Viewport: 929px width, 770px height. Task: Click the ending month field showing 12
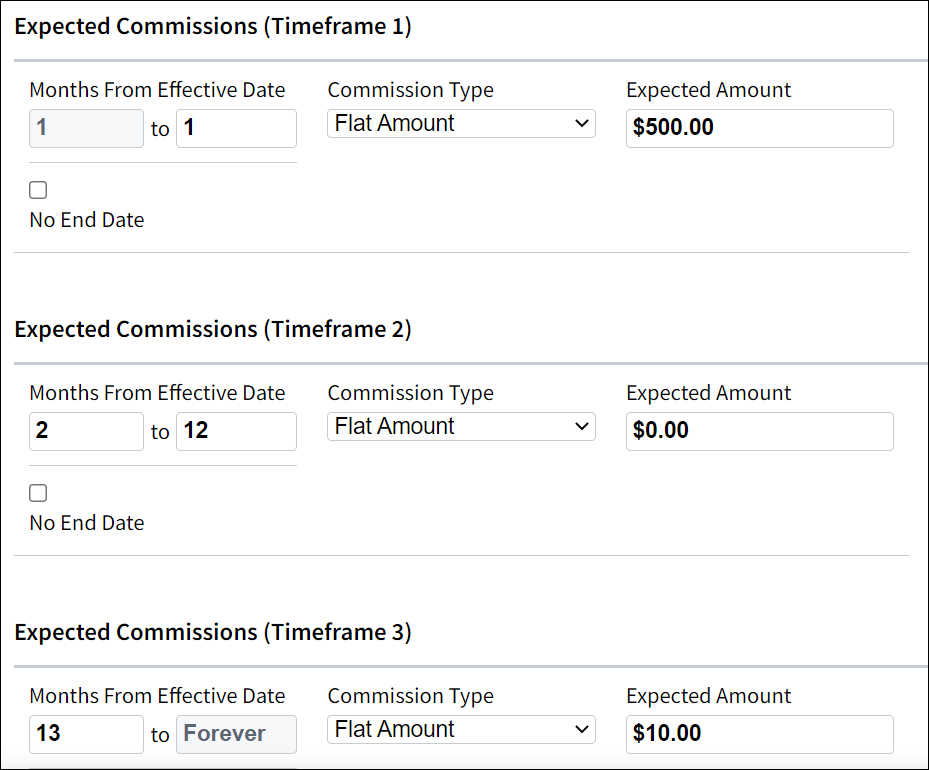(x=236, y=431)
